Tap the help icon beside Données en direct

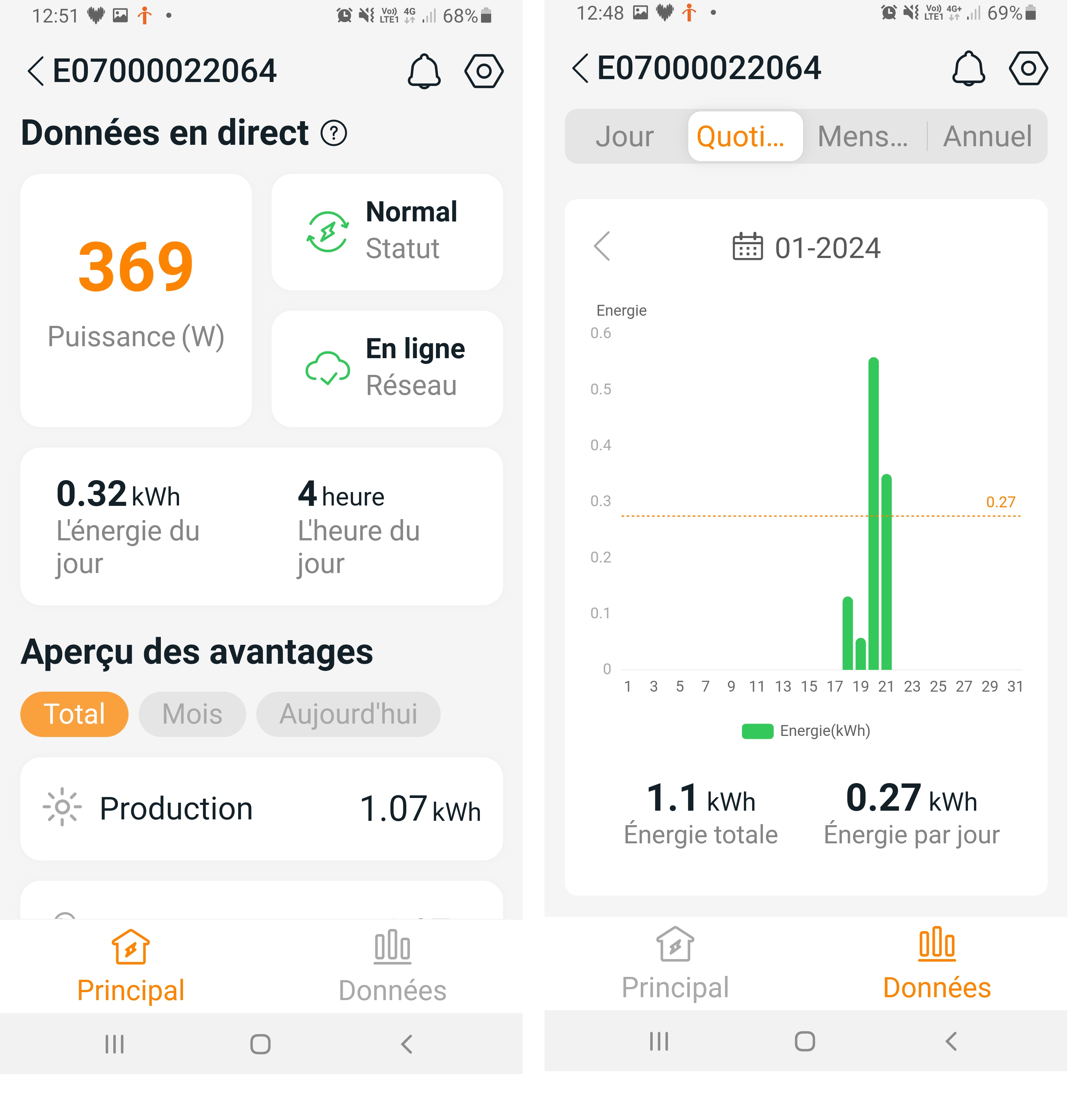(x=333, y=134)
